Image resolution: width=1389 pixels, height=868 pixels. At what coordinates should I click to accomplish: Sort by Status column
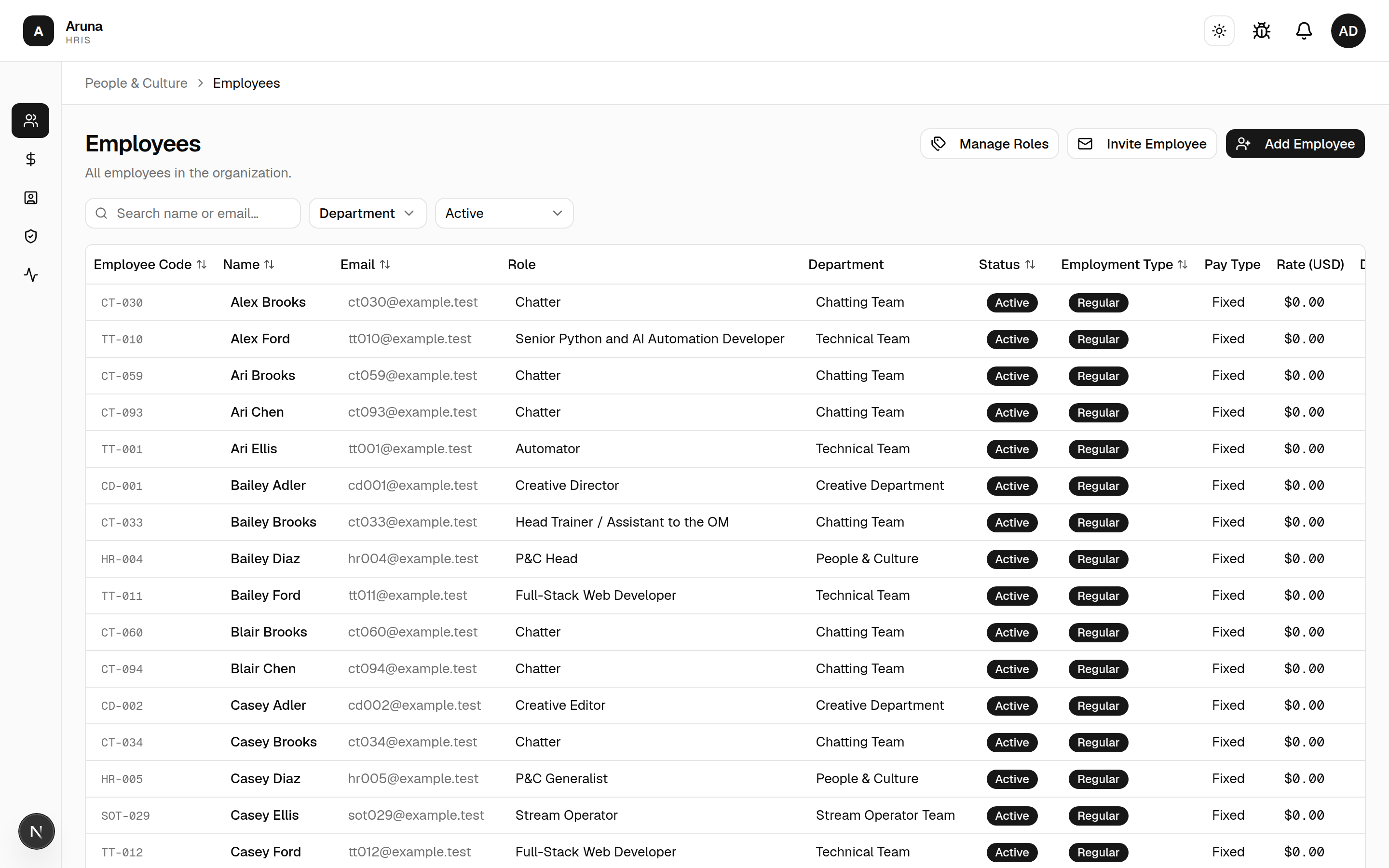(1007, 265)
